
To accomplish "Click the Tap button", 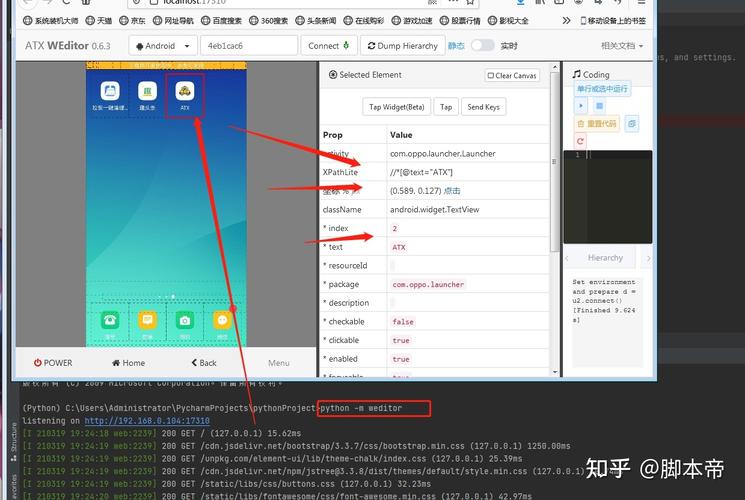I will (446, 107).
